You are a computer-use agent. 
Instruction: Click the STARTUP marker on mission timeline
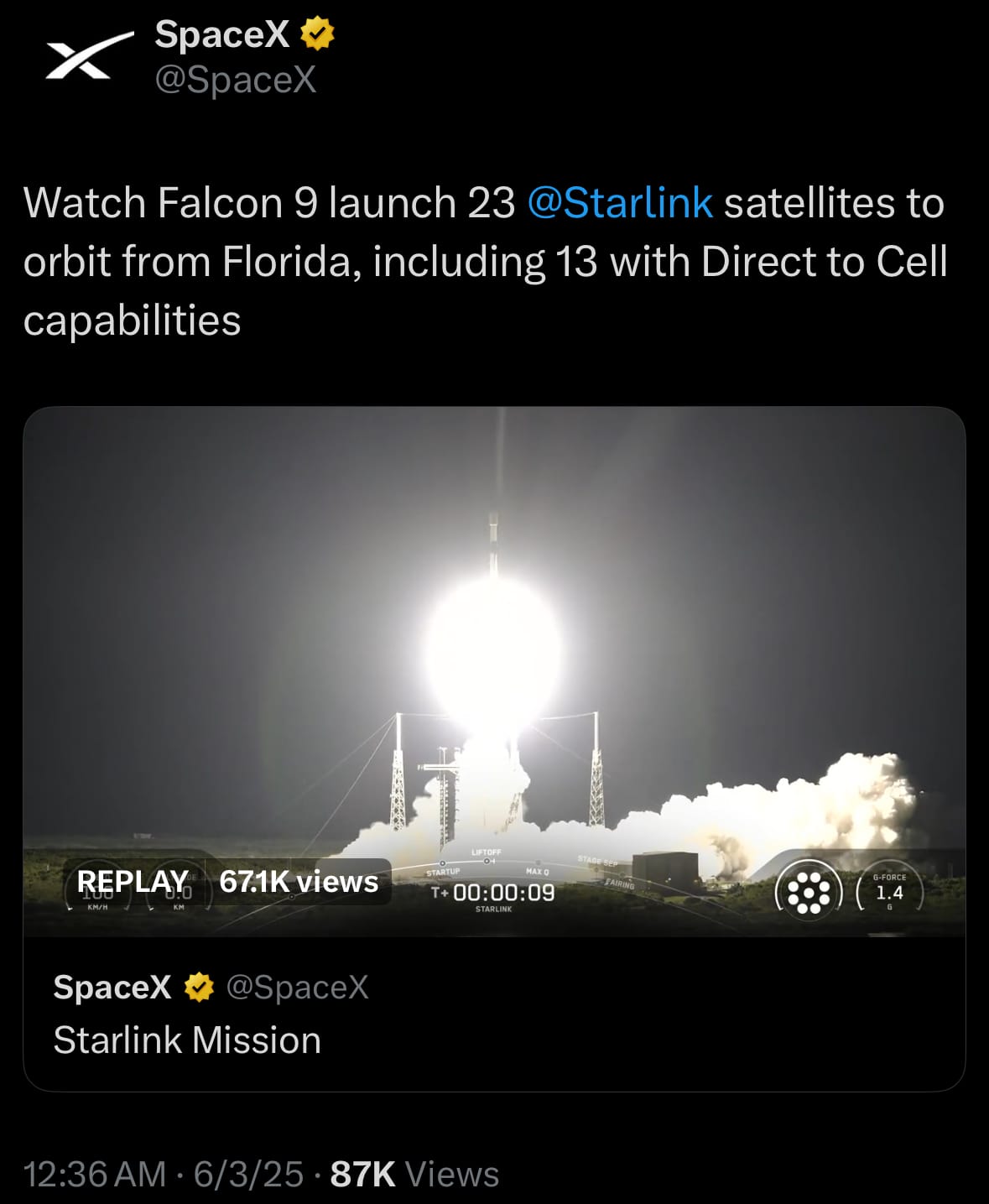click(443, 871)
